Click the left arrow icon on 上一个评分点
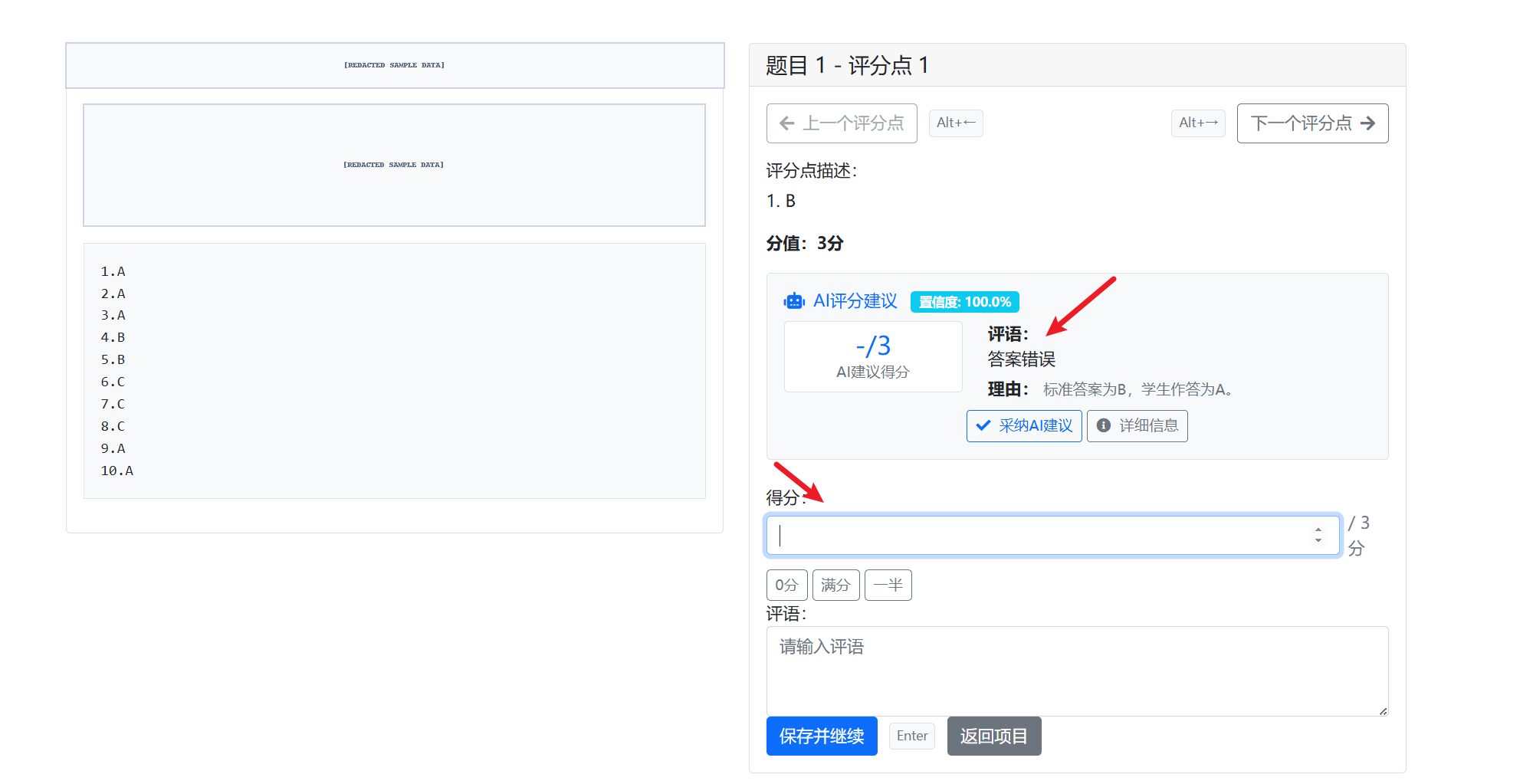Viewport: 1533px width, 784px height. pos(786,123)
